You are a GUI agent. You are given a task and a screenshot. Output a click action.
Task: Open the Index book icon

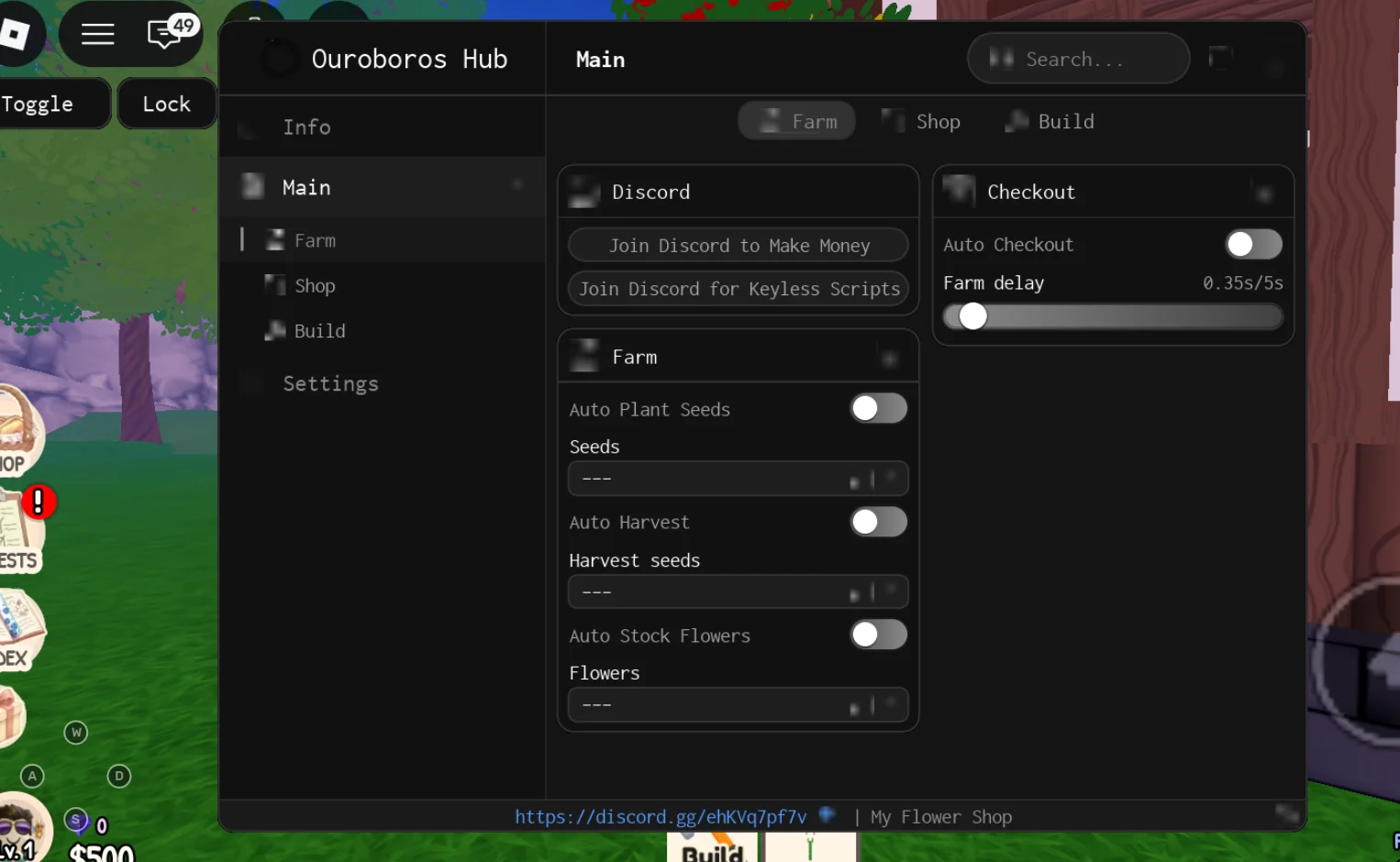point(20,629)
